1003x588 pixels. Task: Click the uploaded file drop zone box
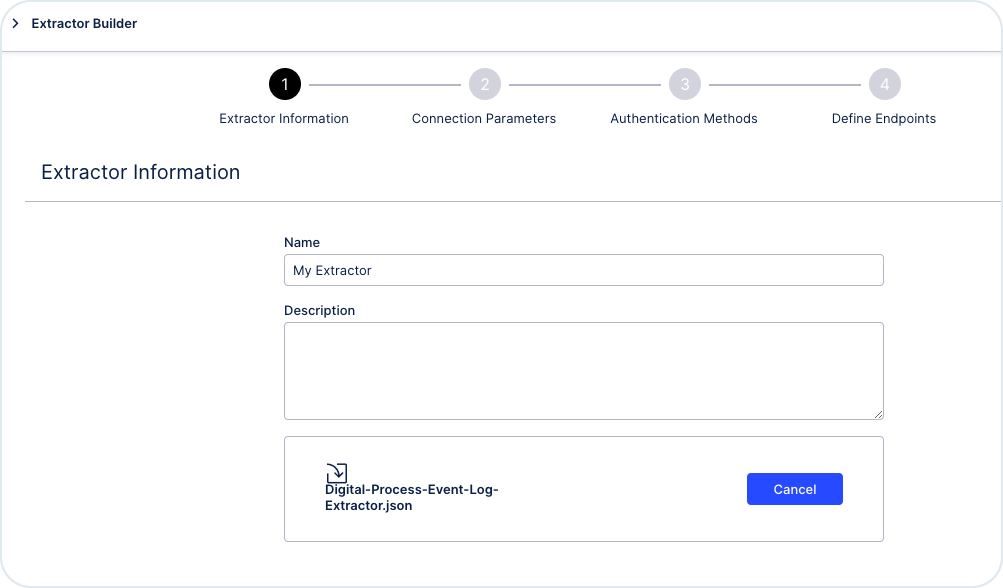click(x=583, y=489)
